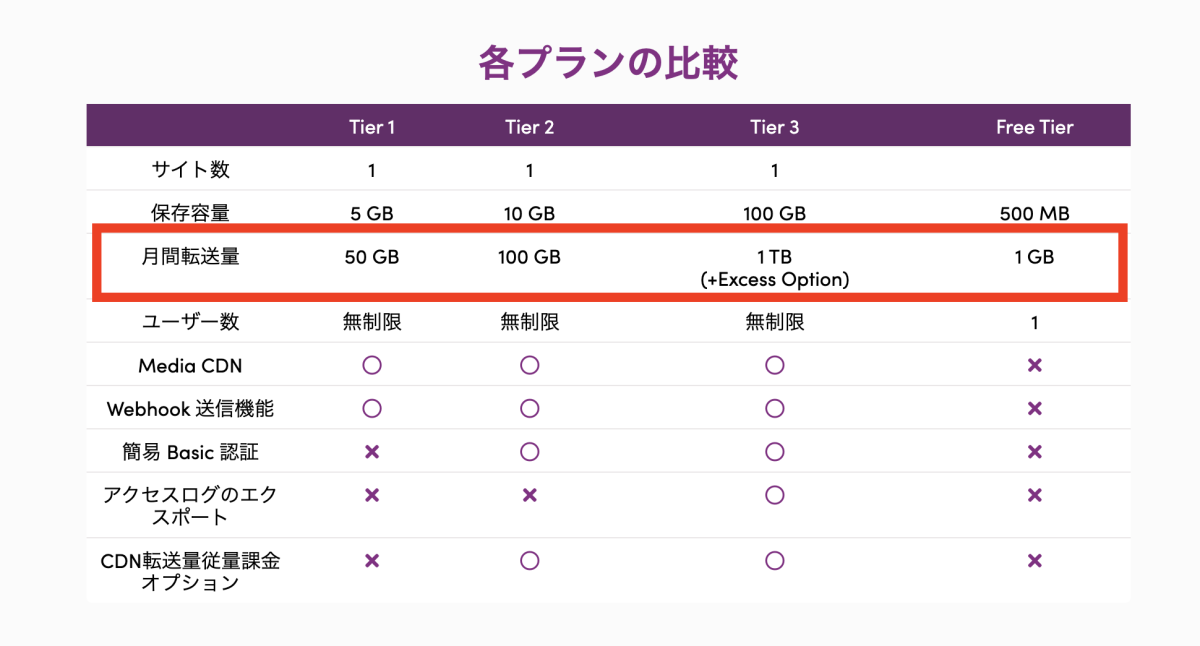Click the Tier 3 アクセスログのエクスポート circle icon

[x=774, y=495]
